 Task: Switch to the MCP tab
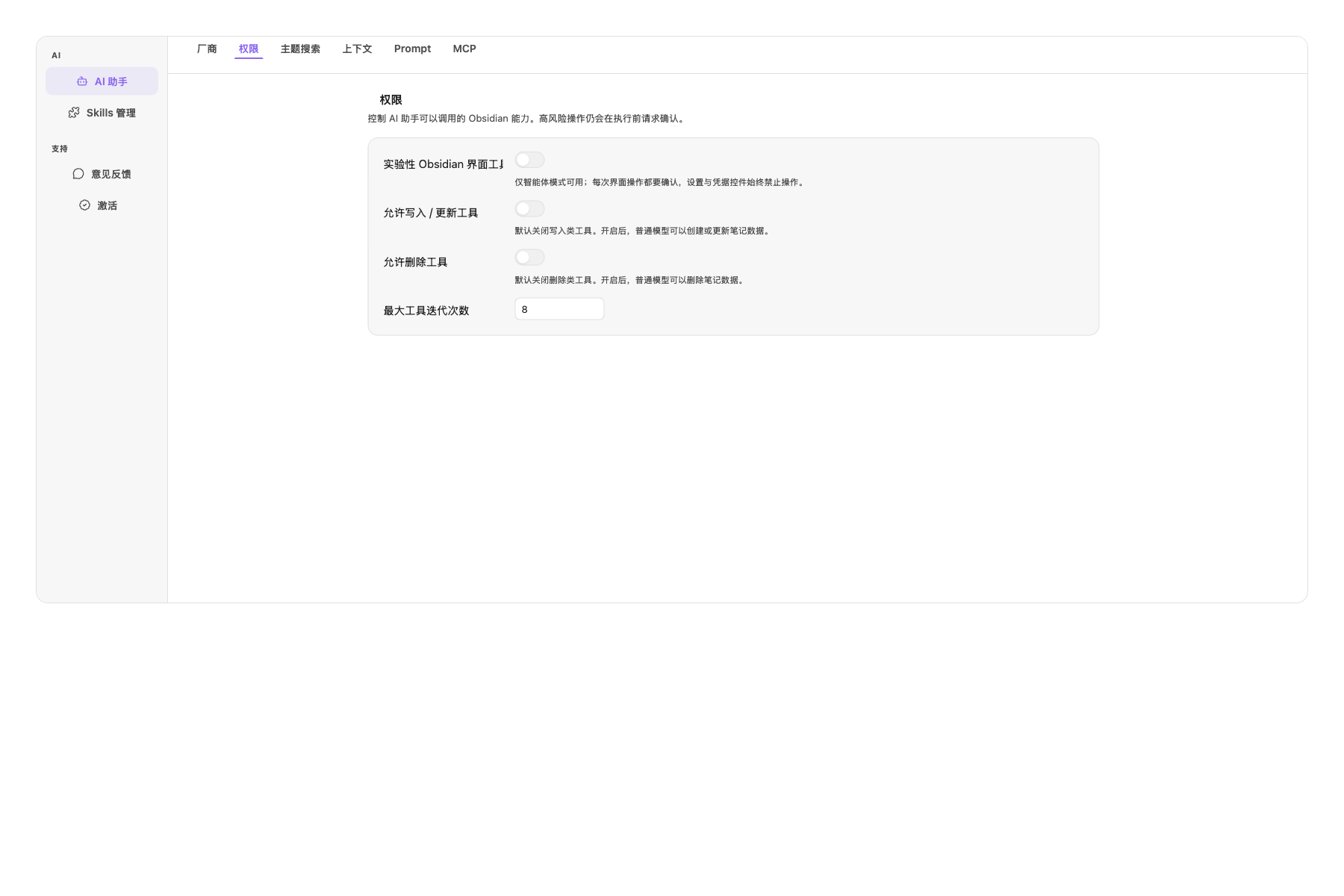(464, 49)
